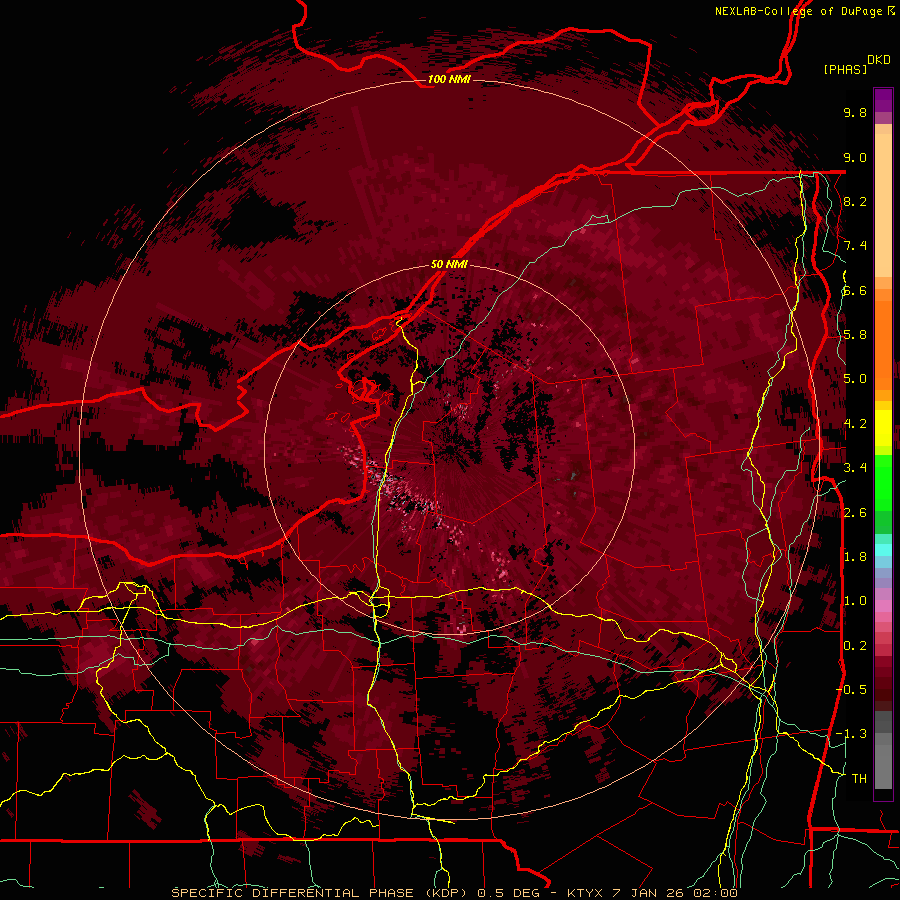Image resolution: width=900 pixels, height=900 pixels.
Task: Click the 1.8 legend value
Action: (x=855, y=557)
